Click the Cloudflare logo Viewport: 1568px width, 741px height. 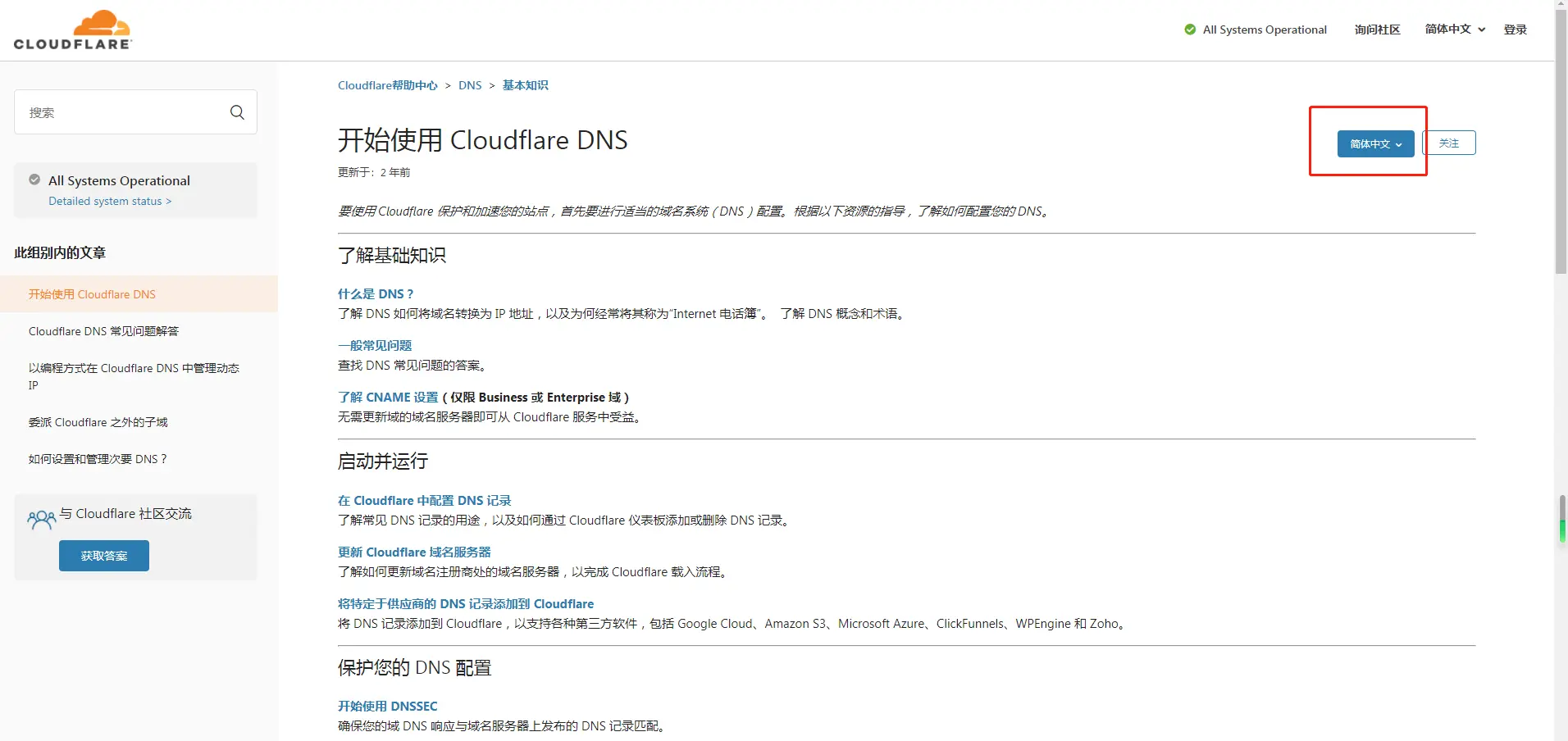tap(73, 30)
